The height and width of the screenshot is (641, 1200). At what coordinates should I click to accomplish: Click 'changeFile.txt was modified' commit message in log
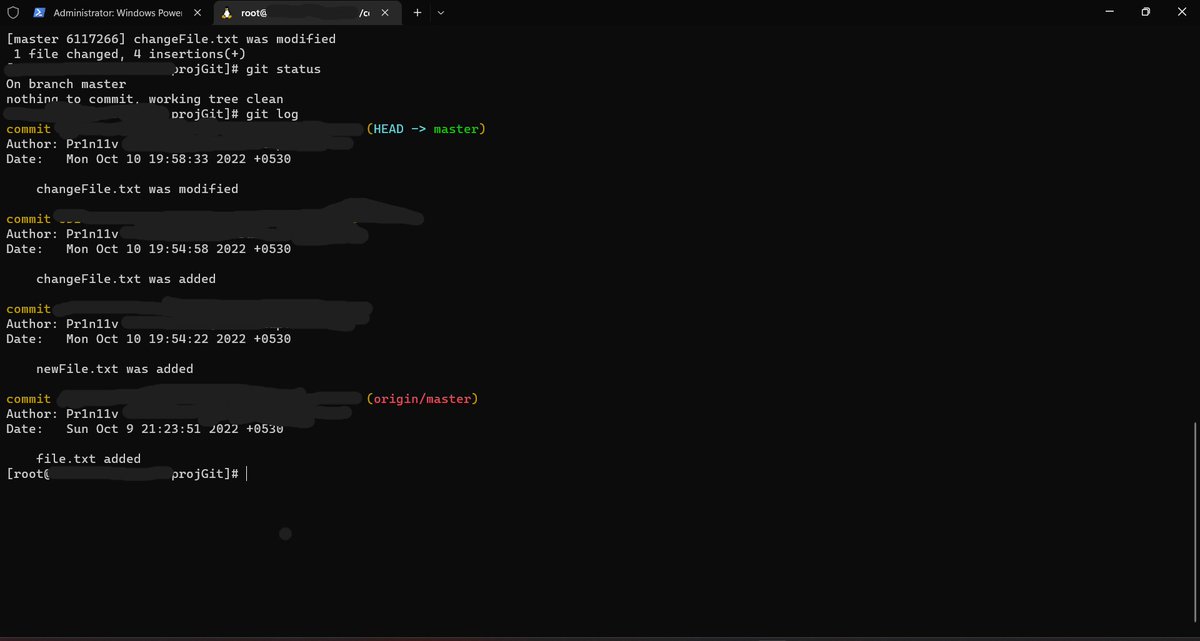137,189
